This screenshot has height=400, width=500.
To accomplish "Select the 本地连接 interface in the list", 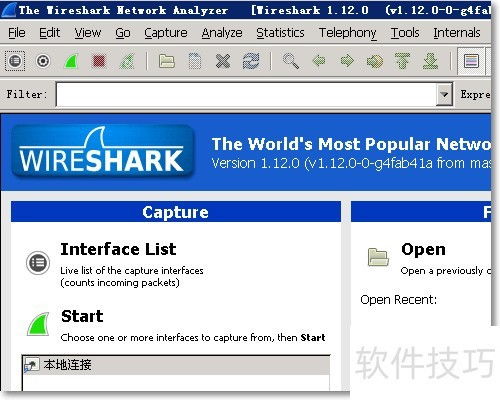I will click(x=176, y=365).
